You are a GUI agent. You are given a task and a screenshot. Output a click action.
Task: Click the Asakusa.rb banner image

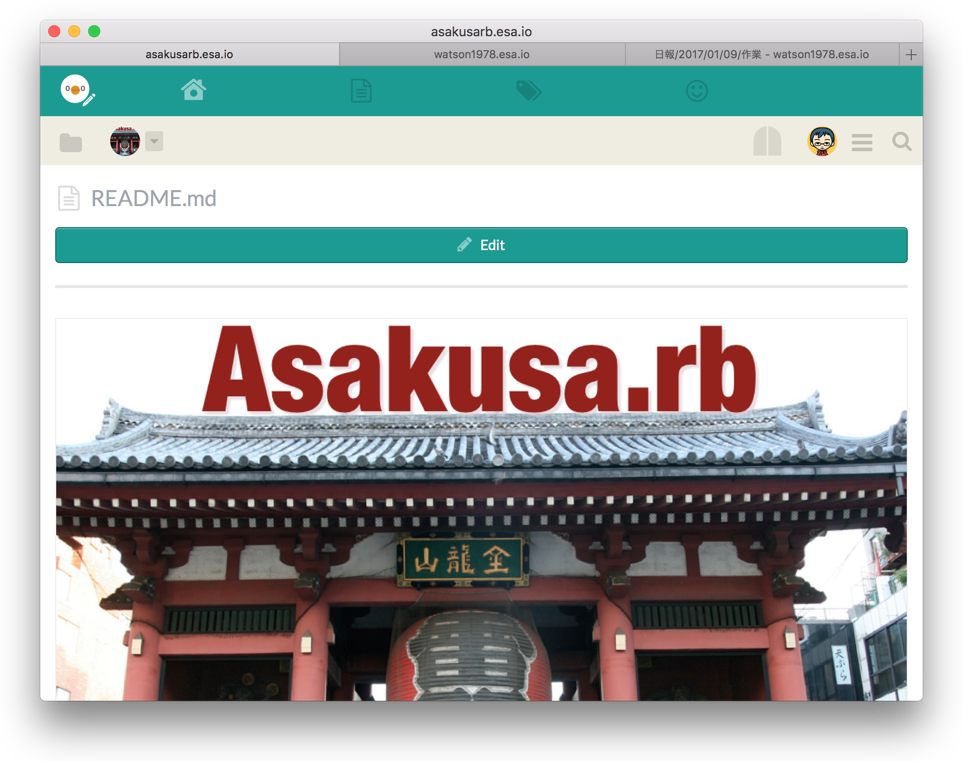tap(482, 509)
